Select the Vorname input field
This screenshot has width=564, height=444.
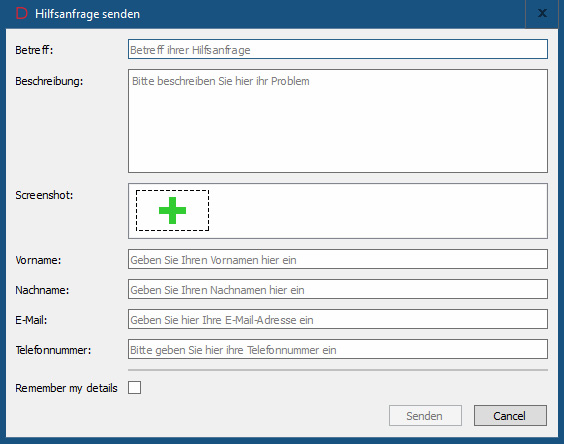338,259
